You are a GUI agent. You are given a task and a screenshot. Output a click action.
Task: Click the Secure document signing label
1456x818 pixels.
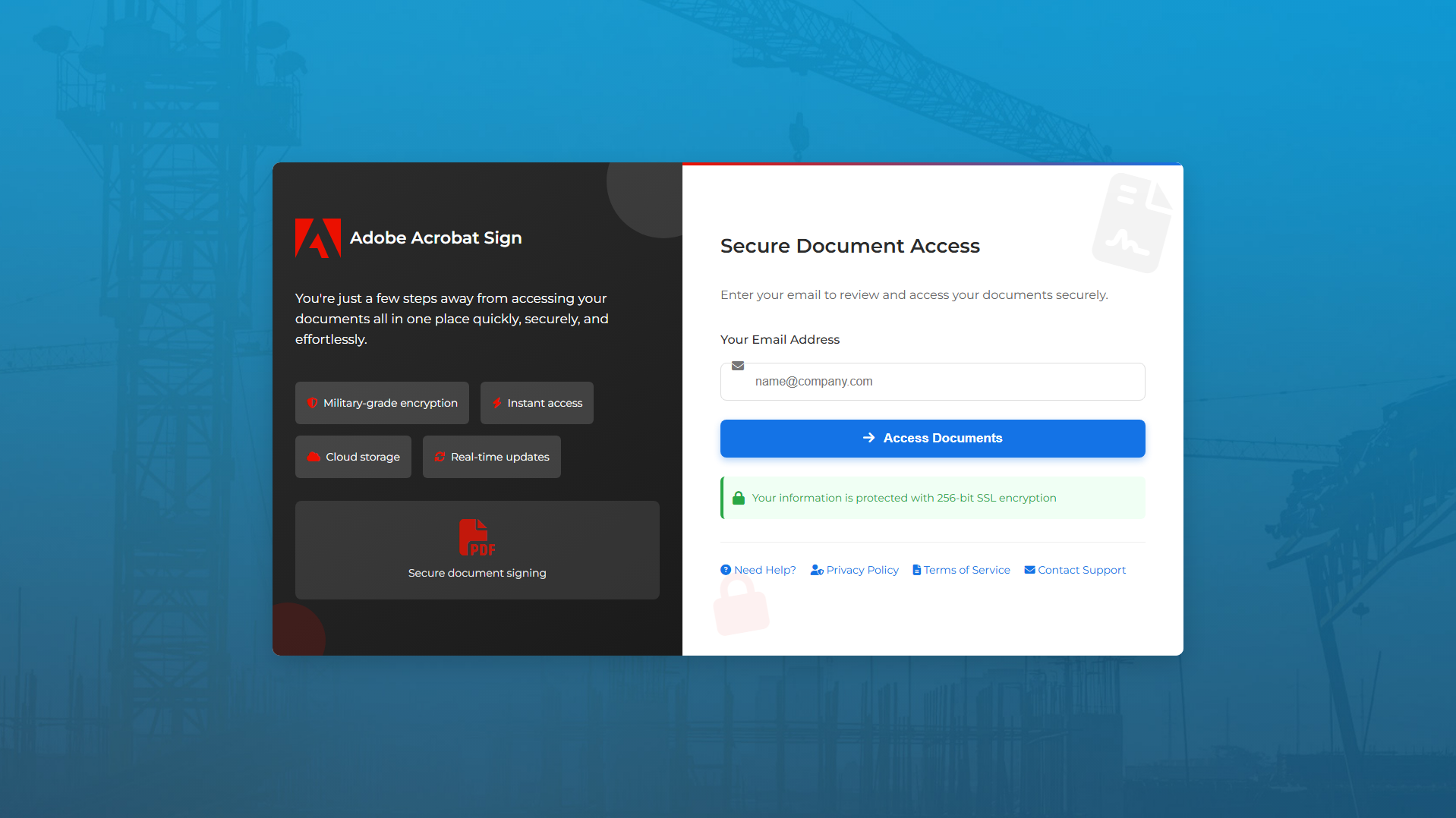(x=477, y=573)
